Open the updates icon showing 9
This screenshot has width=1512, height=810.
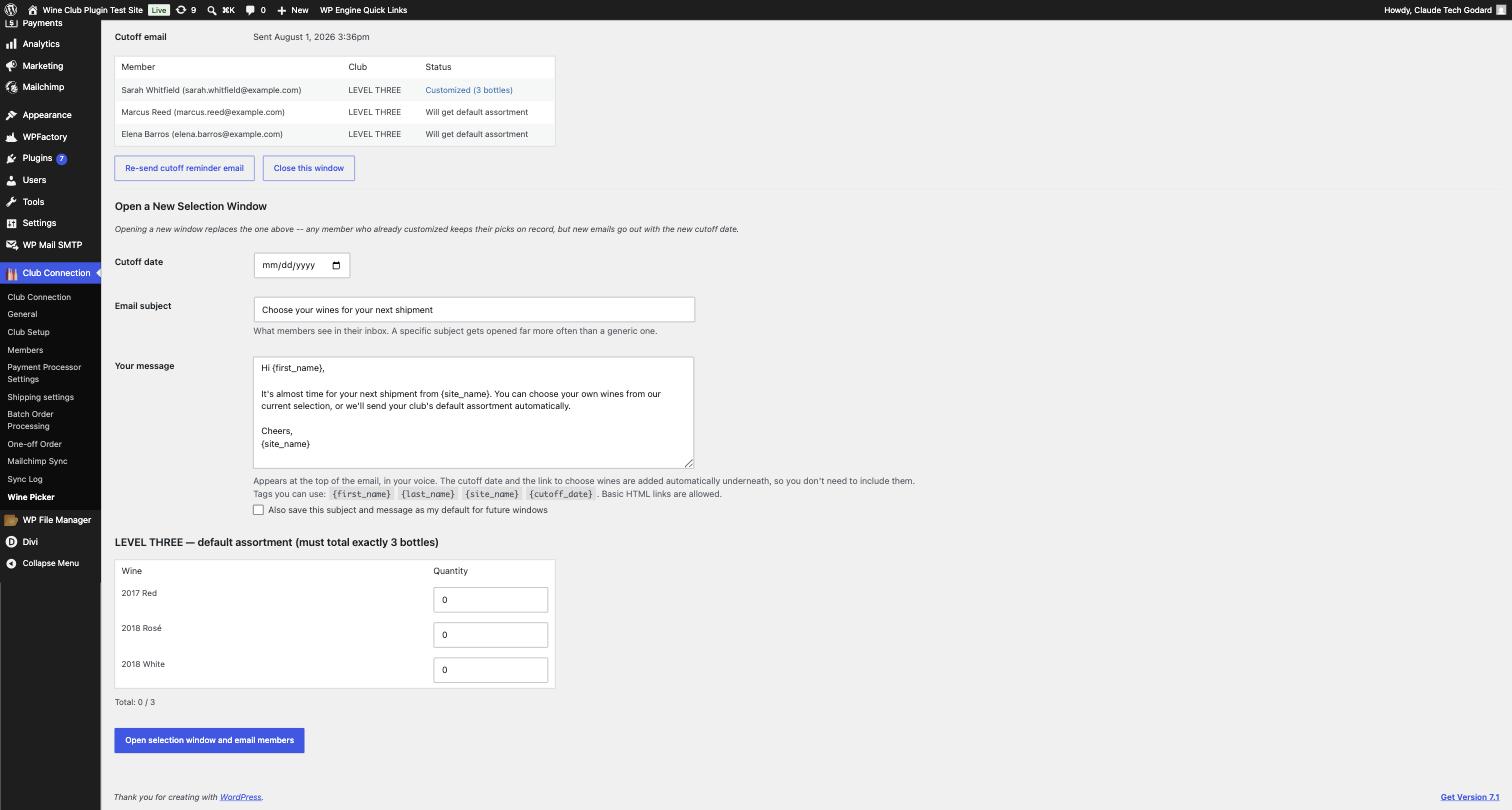pyautogui.click(x=181, y=10)
